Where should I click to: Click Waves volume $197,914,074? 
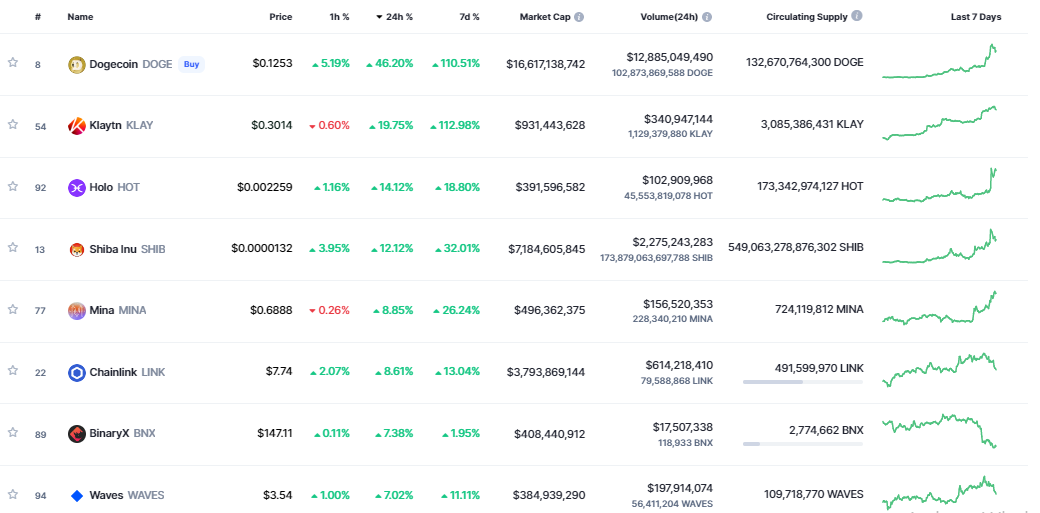(680, 490)
